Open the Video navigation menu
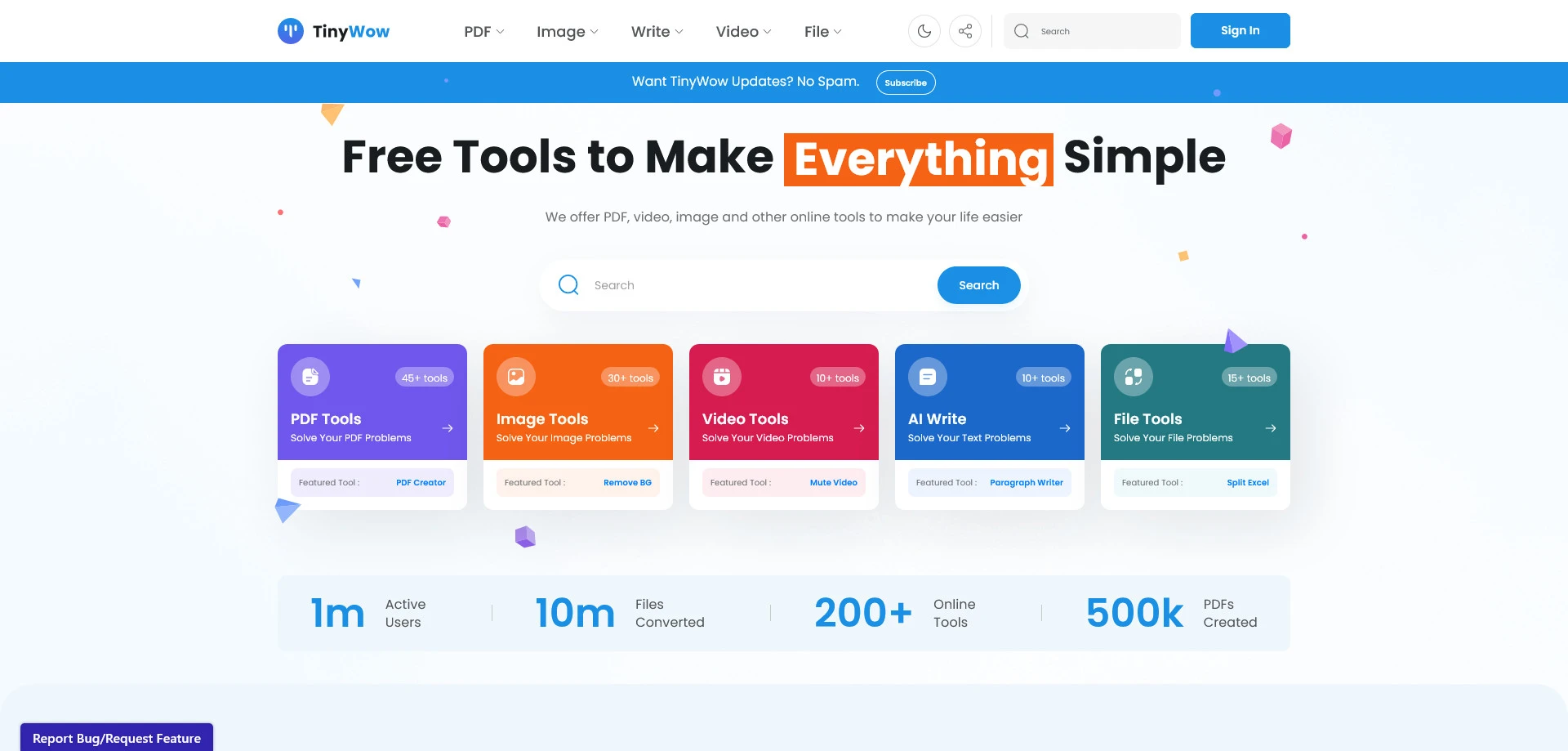1568x751 pixels. (x=744, y=31)
